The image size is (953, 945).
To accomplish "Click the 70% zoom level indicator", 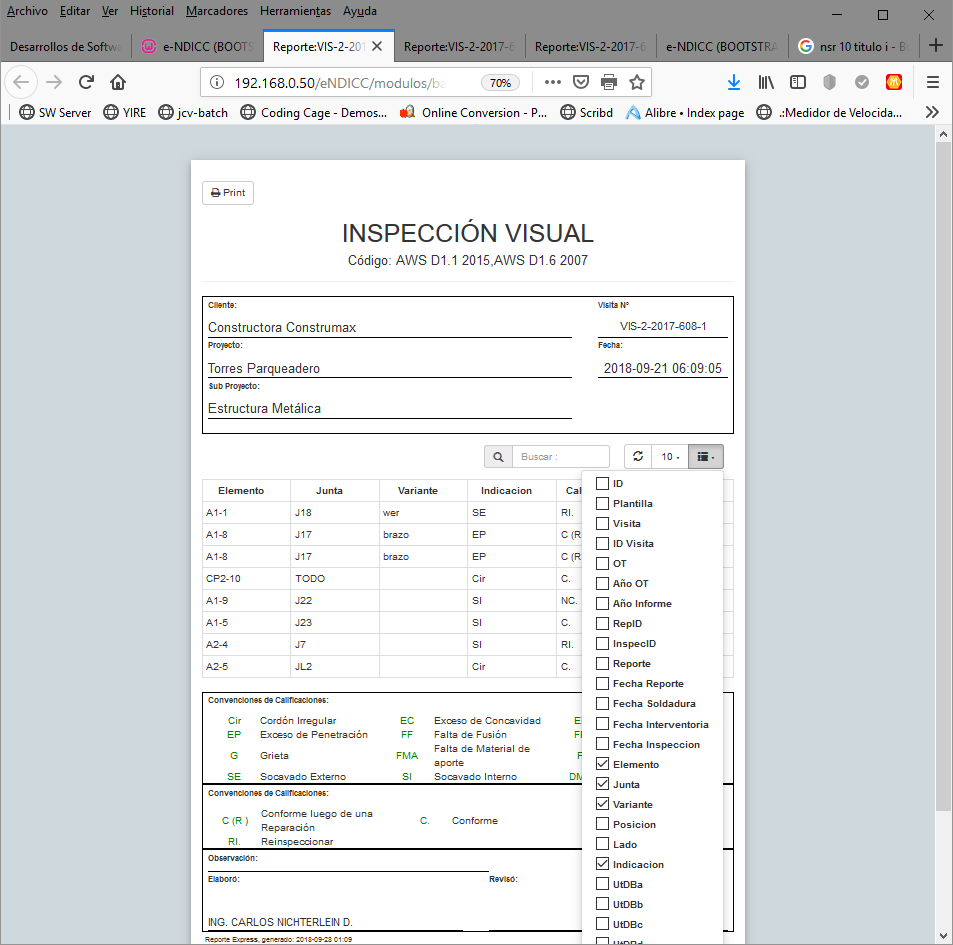I will click(500, 82).
